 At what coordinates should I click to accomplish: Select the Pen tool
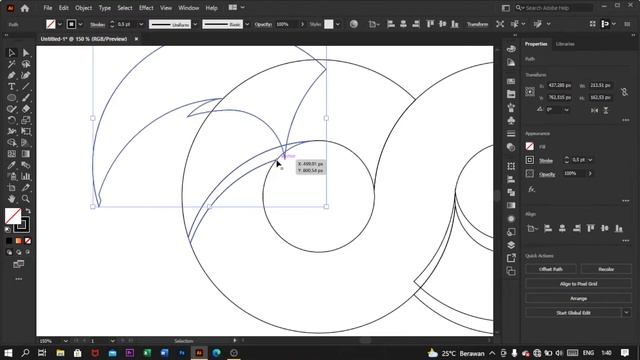[11, 75]
